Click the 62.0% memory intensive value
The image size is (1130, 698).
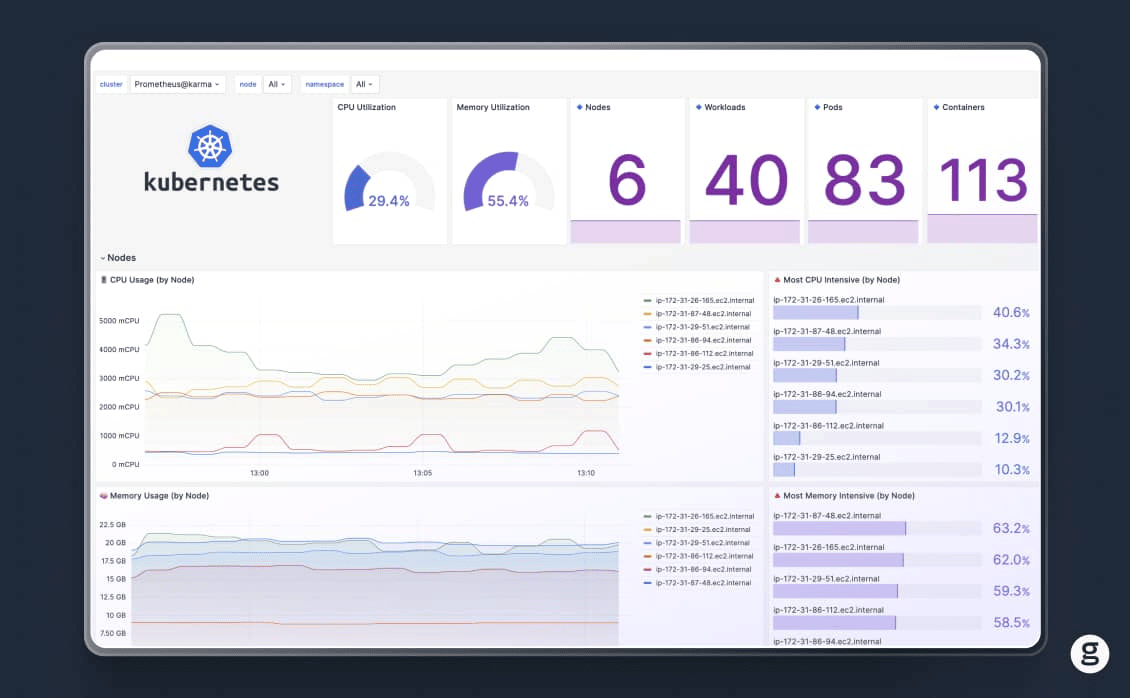pos(1010,560)
